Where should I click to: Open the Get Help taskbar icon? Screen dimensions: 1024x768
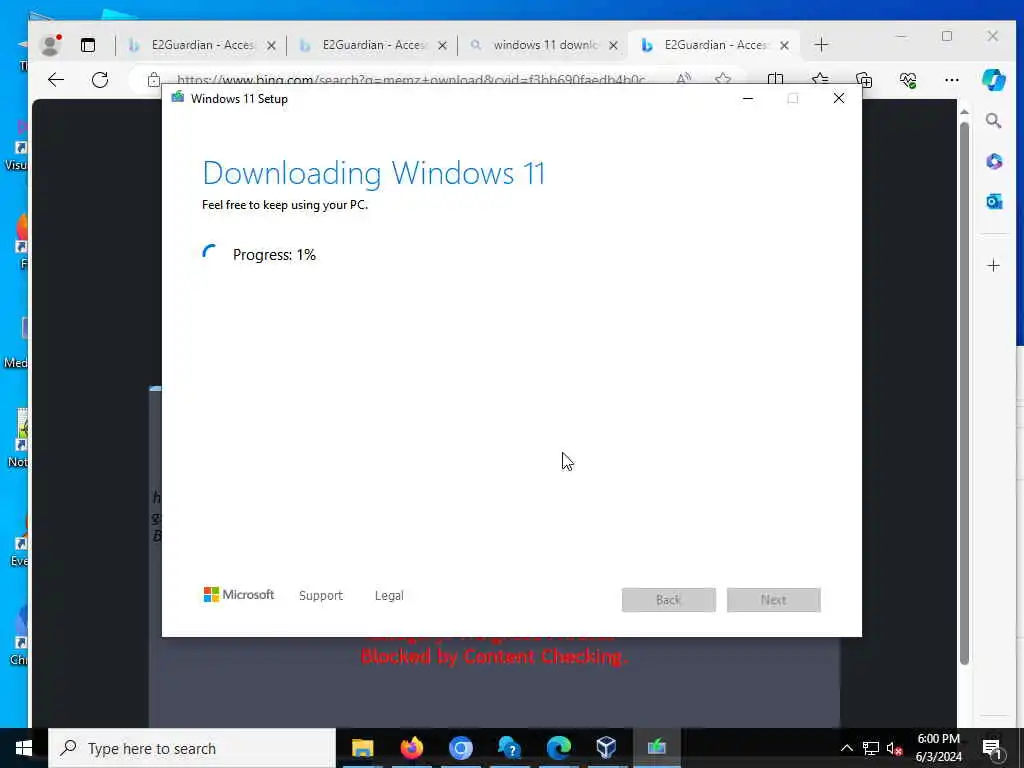click(509, 748)
